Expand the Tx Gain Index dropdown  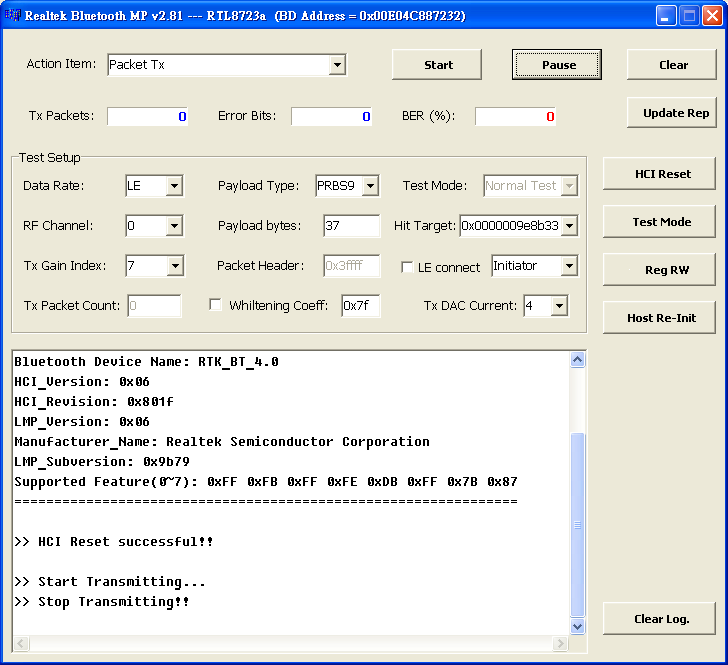coord(175,266)
